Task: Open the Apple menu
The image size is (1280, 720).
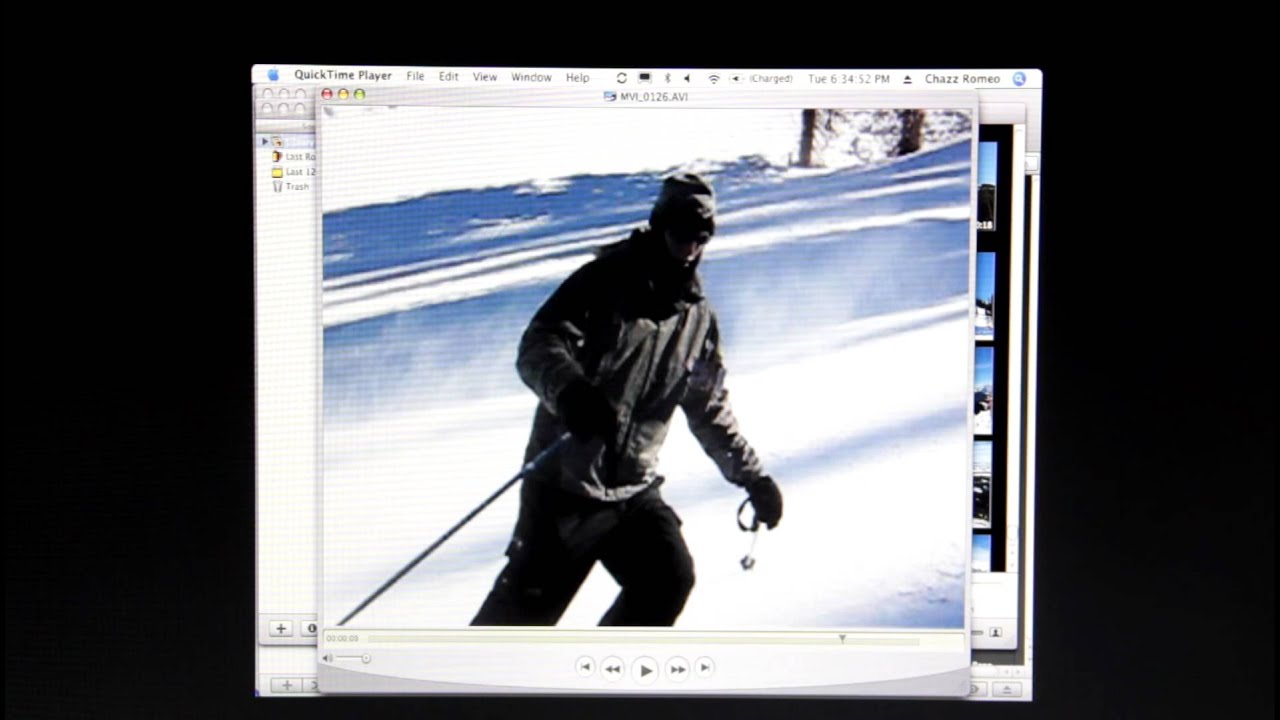Action: (272, 76)
